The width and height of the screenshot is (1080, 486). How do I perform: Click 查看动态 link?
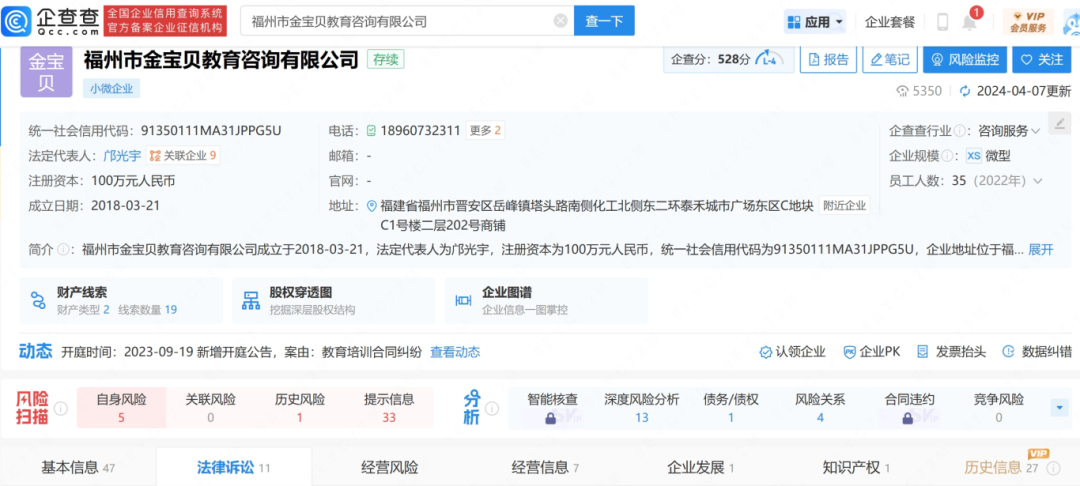[x=455, y=352]
